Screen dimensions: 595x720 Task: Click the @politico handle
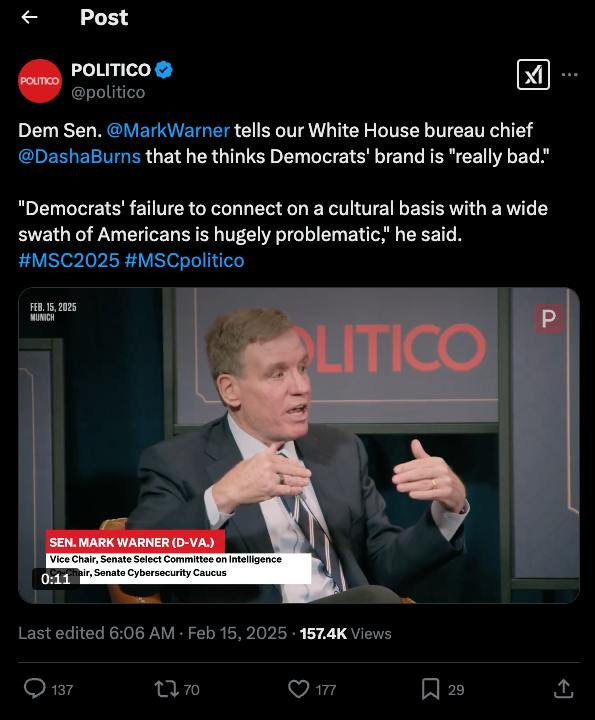[108, 92]
